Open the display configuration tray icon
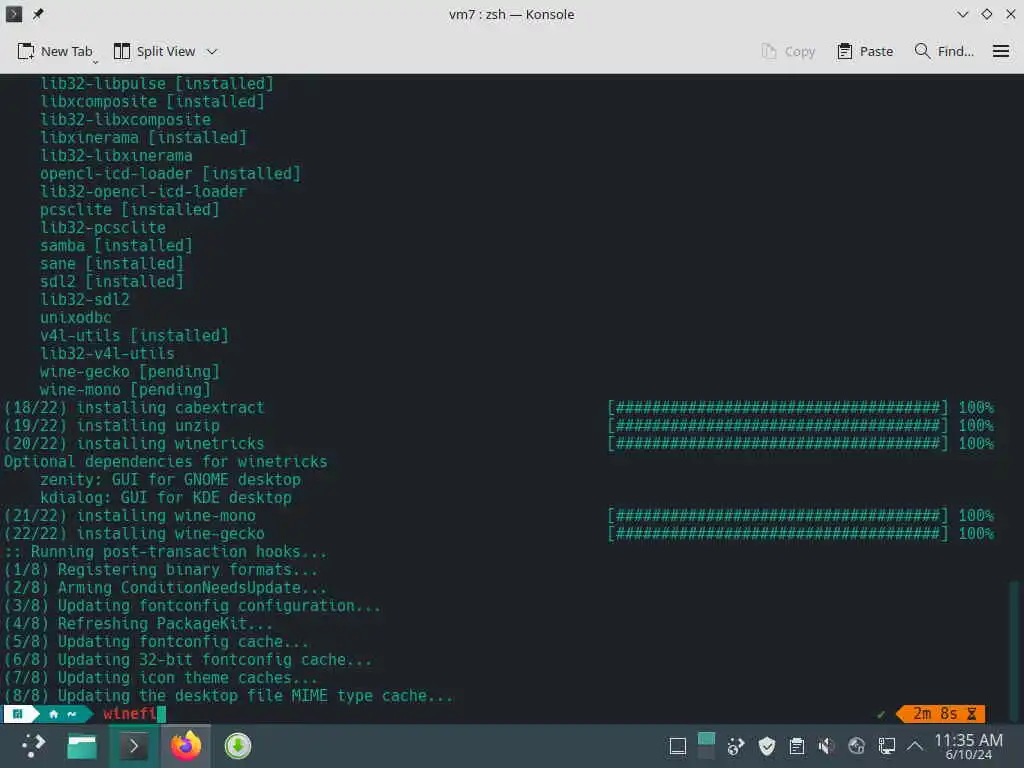 (x=886, y=746)
